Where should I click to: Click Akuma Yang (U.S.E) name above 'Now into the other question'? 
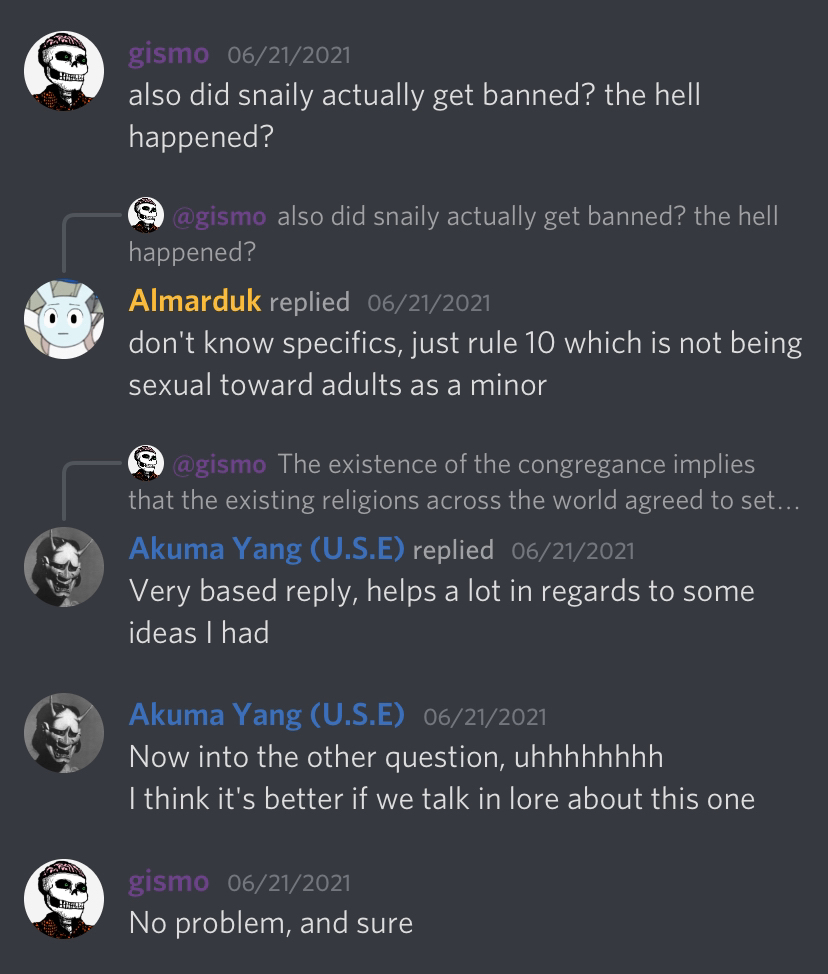click(x=267, y=715)
